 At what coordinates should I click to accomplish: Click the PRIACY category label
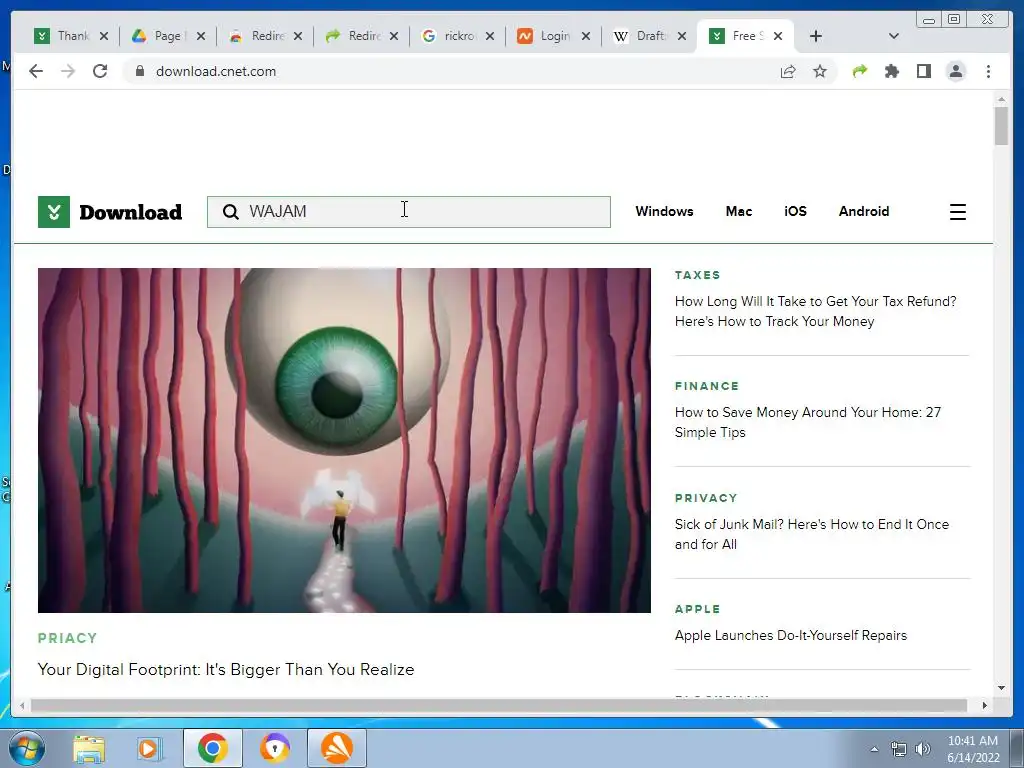[x=67, y=638]
